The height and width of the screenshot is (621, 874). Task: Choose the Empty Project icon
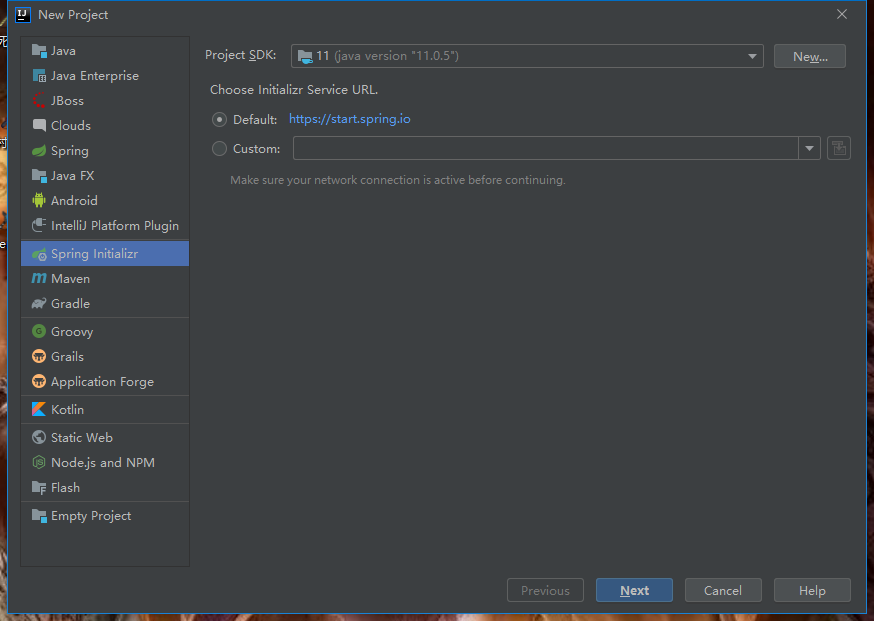pos(39,516)
